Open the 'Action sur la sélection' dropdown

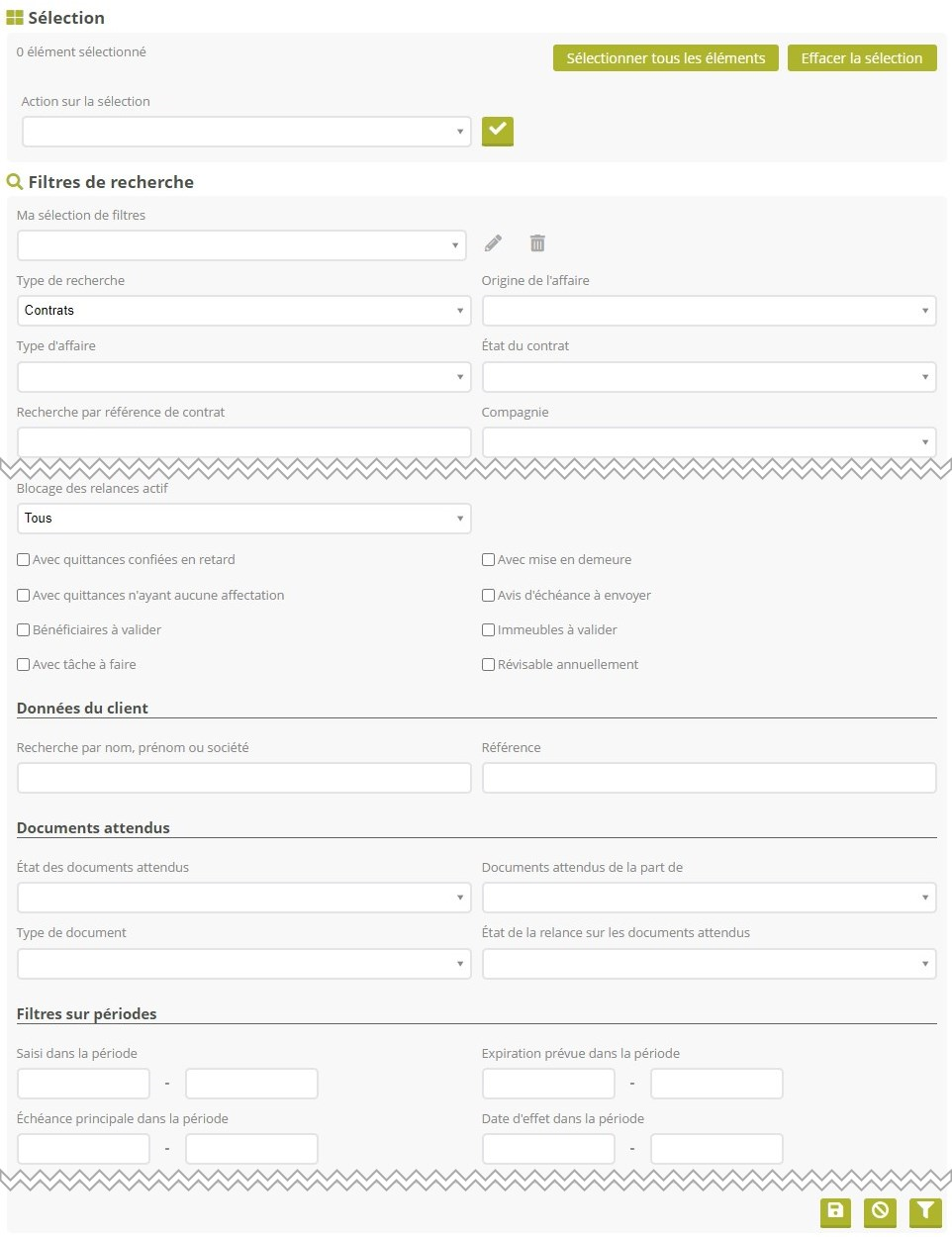(245, 132)
